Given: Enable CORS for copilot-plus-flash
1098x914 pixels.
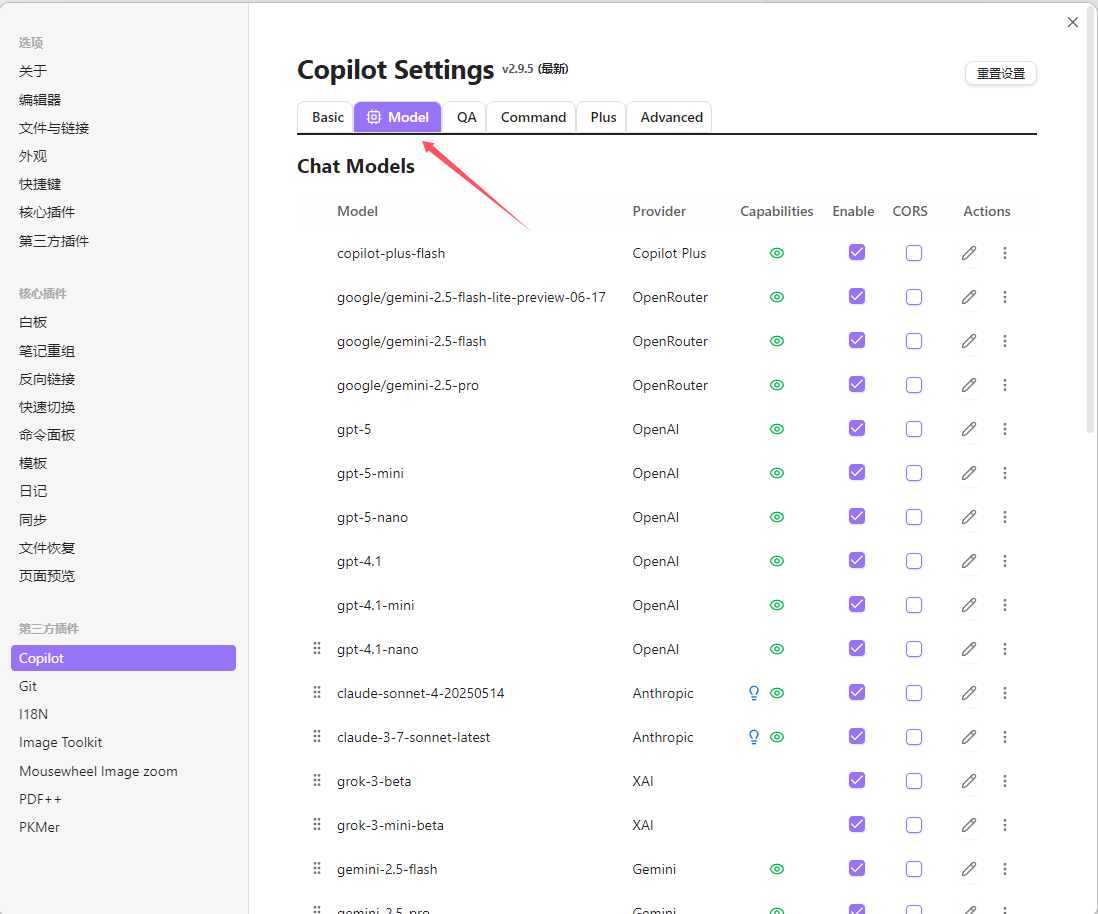Looking at the screenshot, I should (x=914, y=253).
